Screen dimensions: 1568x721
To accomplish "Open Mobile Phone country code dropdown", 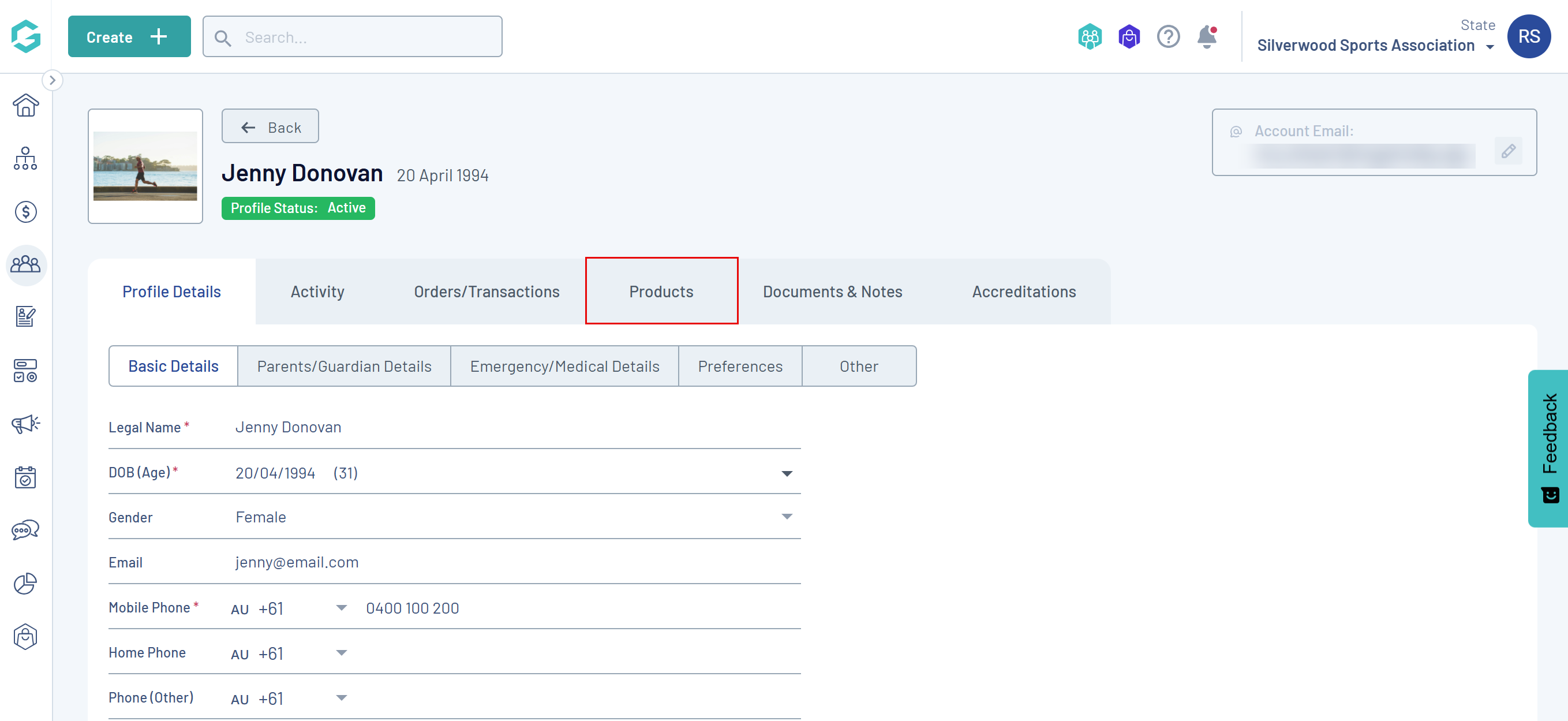I will (342, 608).
